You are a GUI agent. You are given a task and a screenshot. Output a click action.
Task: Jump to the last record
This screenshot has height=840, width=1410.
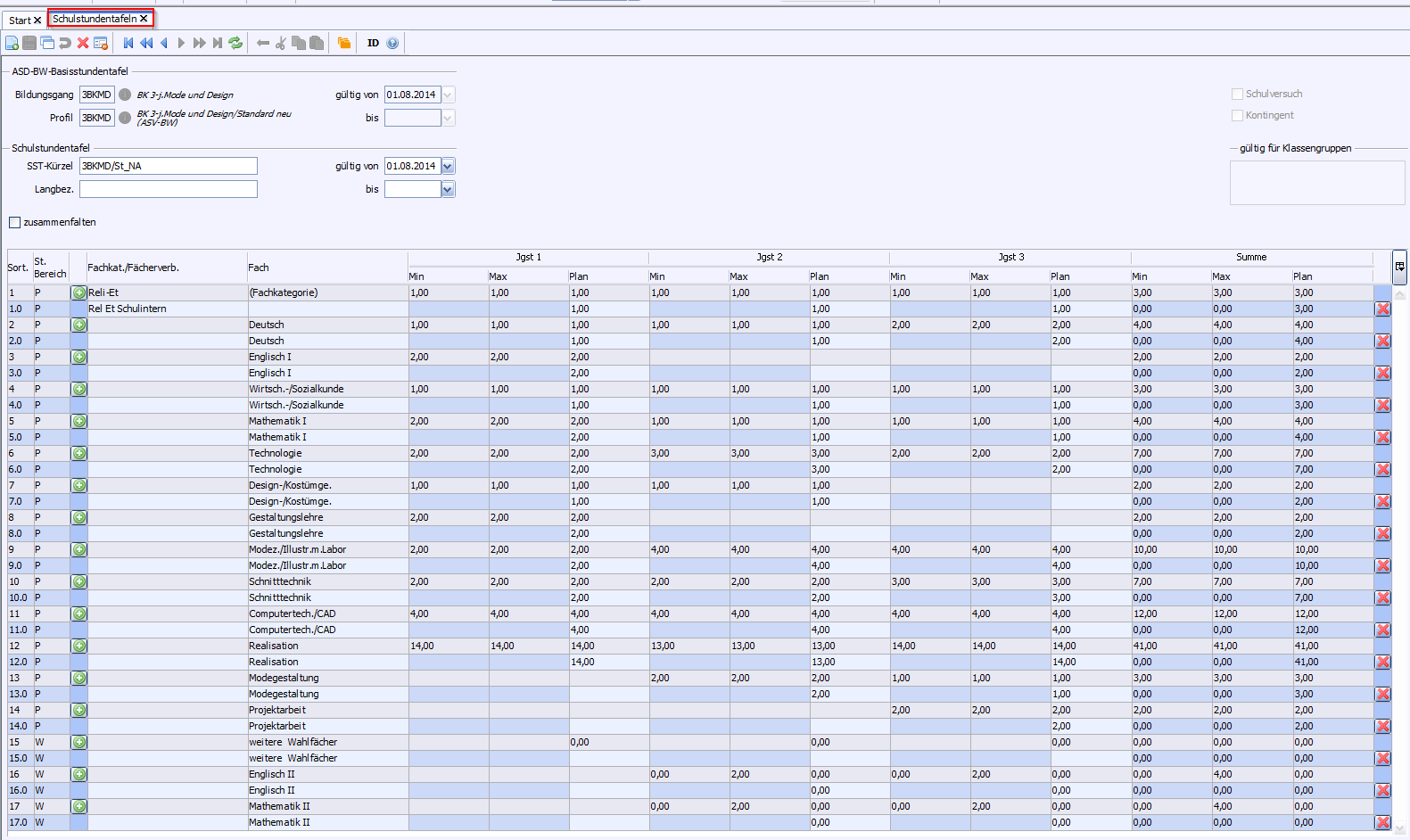pyautogui.click(x=218, y=43)
